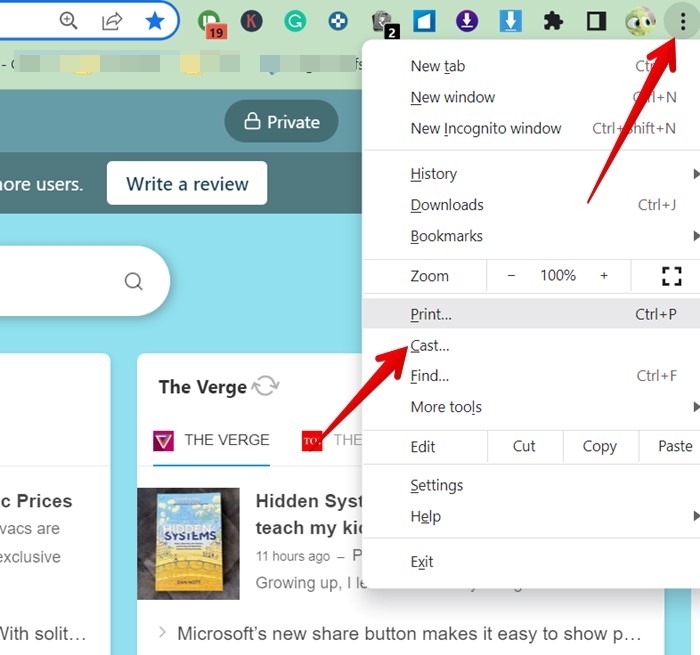Image resolution: width=700 pixels, height=655 pixels.
Task: Open the Hidden Systems book thumbnail
Action: click(188, 543)
